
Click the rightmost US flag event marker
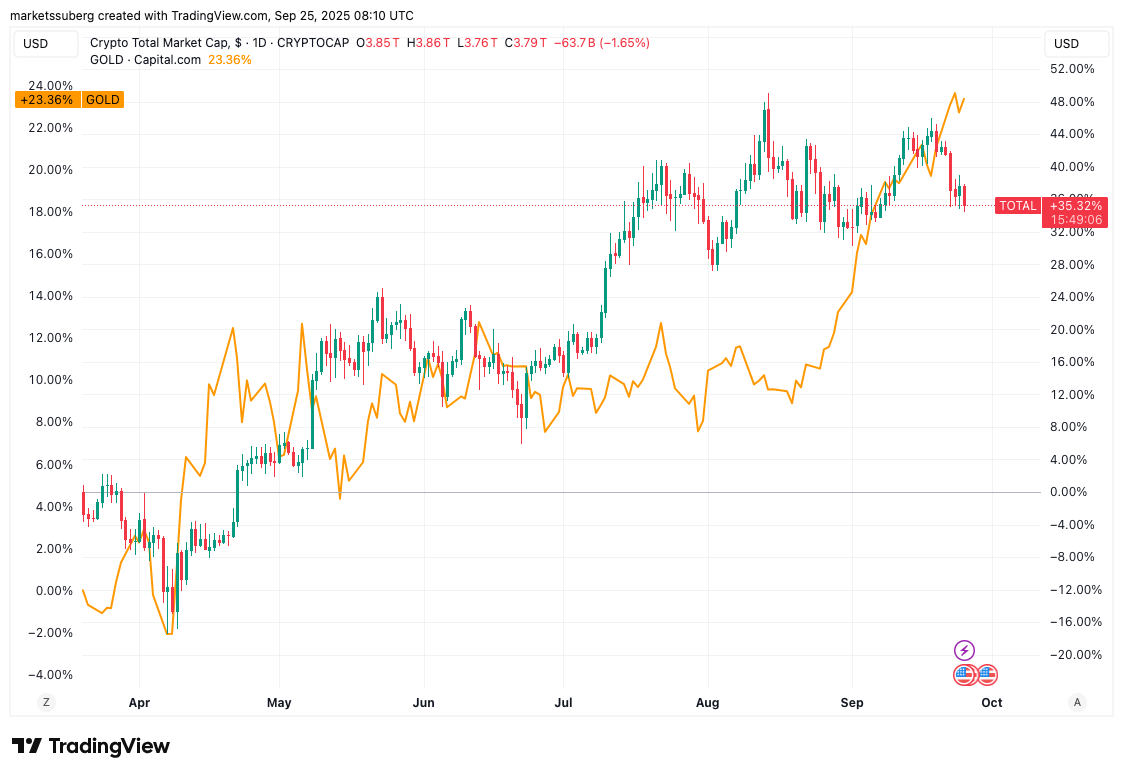pos(986,675)
